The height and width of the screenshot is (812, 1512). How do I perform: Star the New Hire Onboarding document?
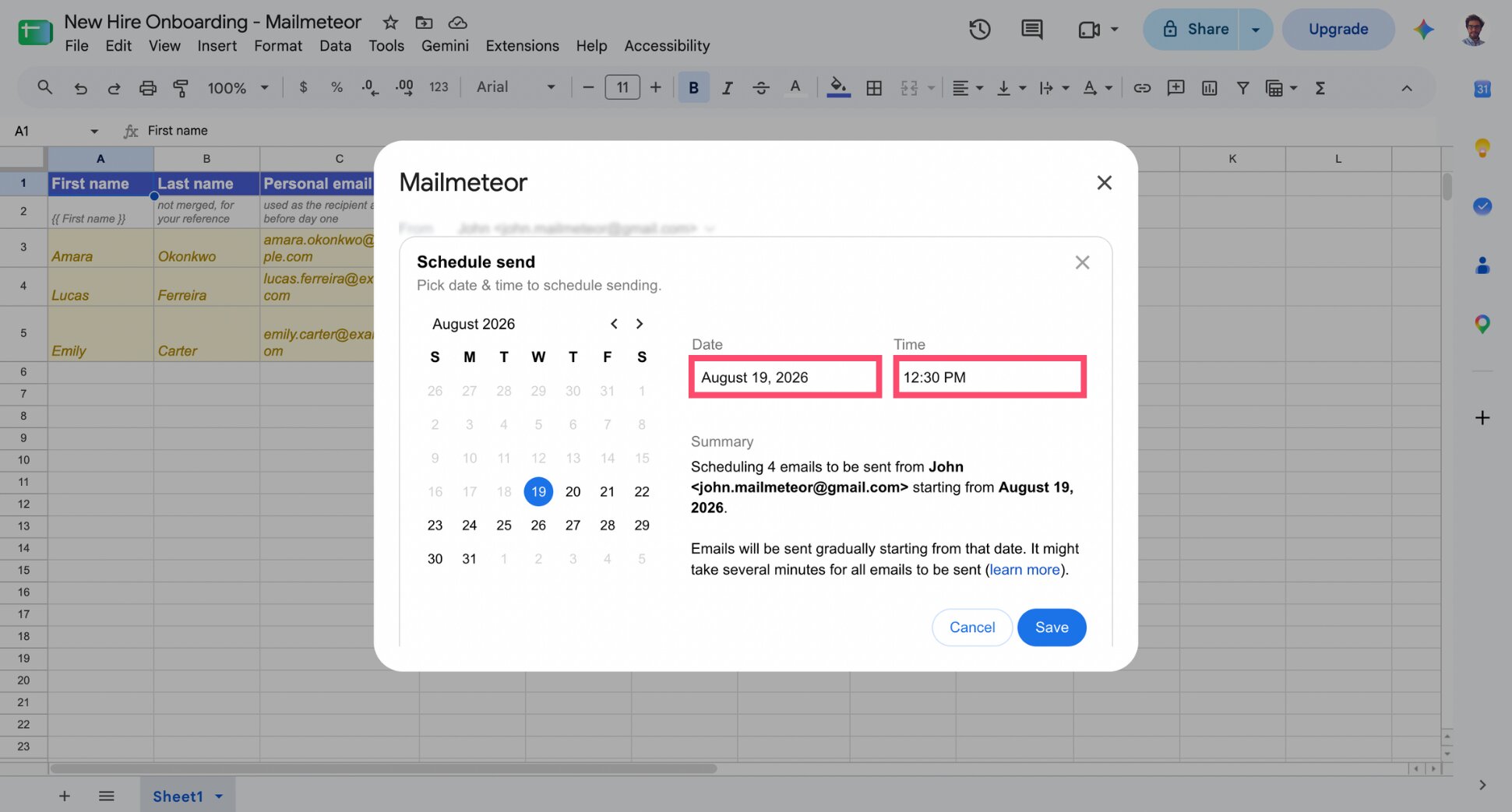pos(390,23)
